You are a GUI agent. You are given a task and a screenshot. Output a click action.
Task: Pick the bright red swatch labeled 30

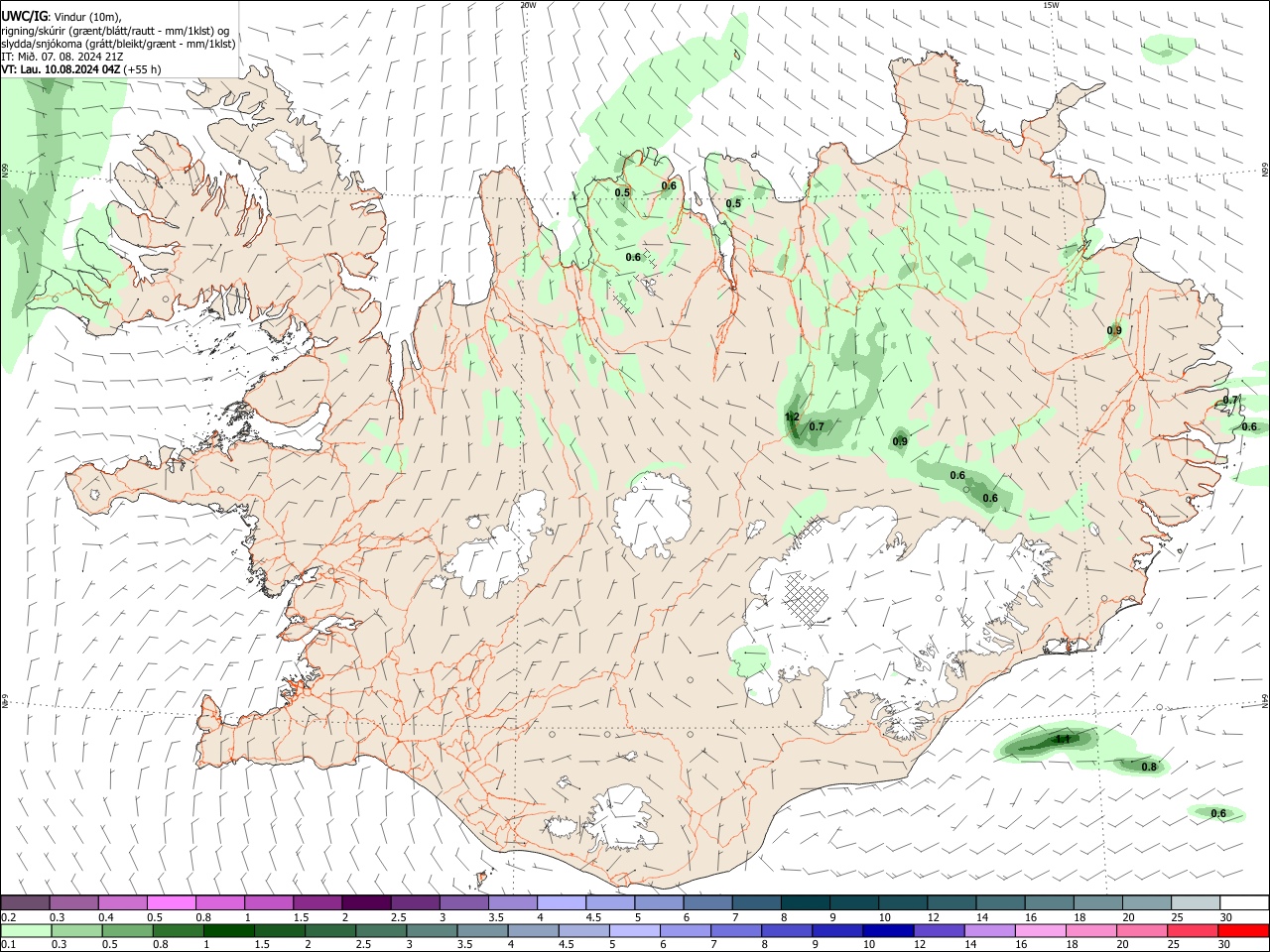(x=1243, y=930)
